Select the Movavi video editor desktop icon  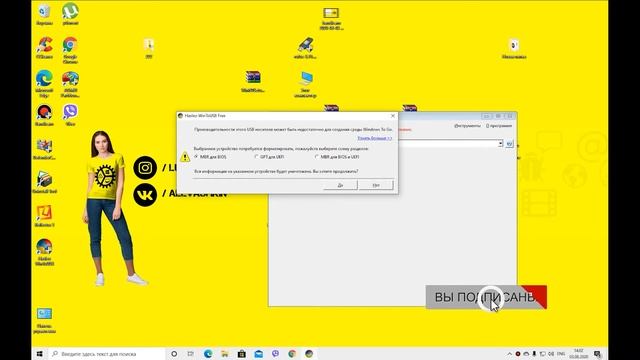click(x=44, y=149)
